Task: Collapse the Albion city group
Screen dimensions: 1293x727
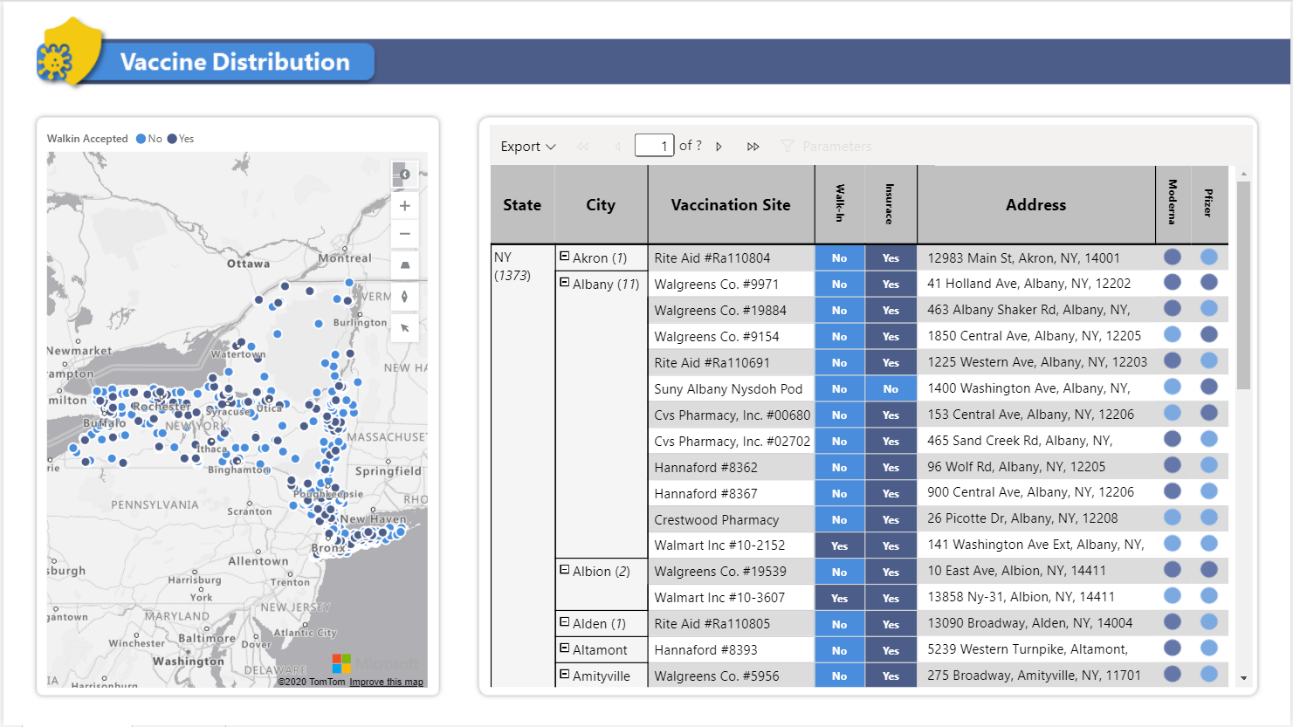Action: [x=564, y=570]
